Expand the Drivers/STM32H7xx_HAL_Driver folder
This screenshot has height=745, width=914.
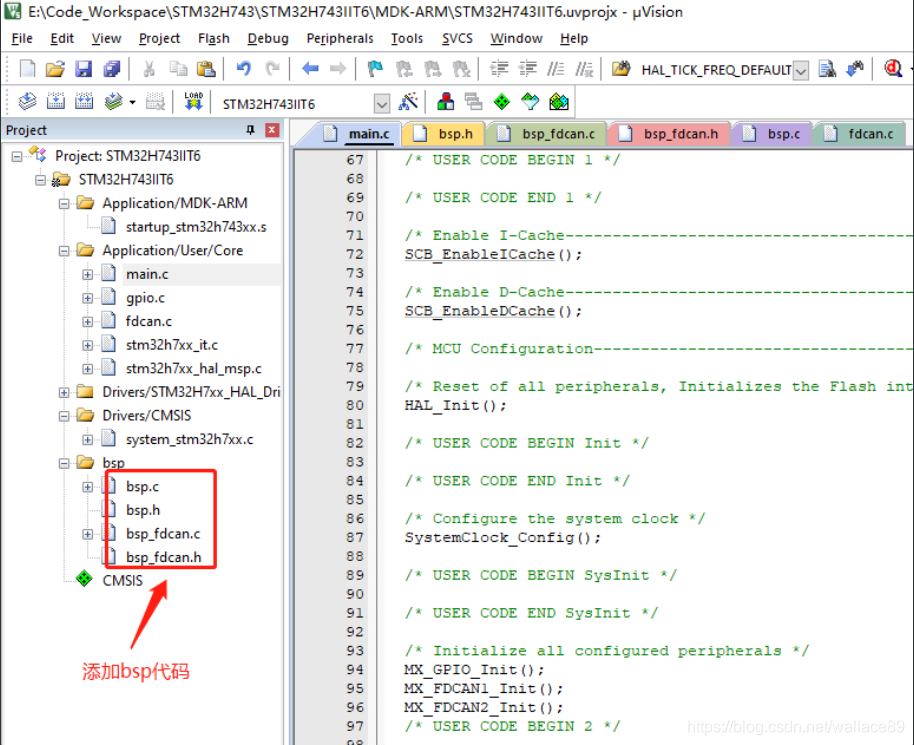point(64,392)
